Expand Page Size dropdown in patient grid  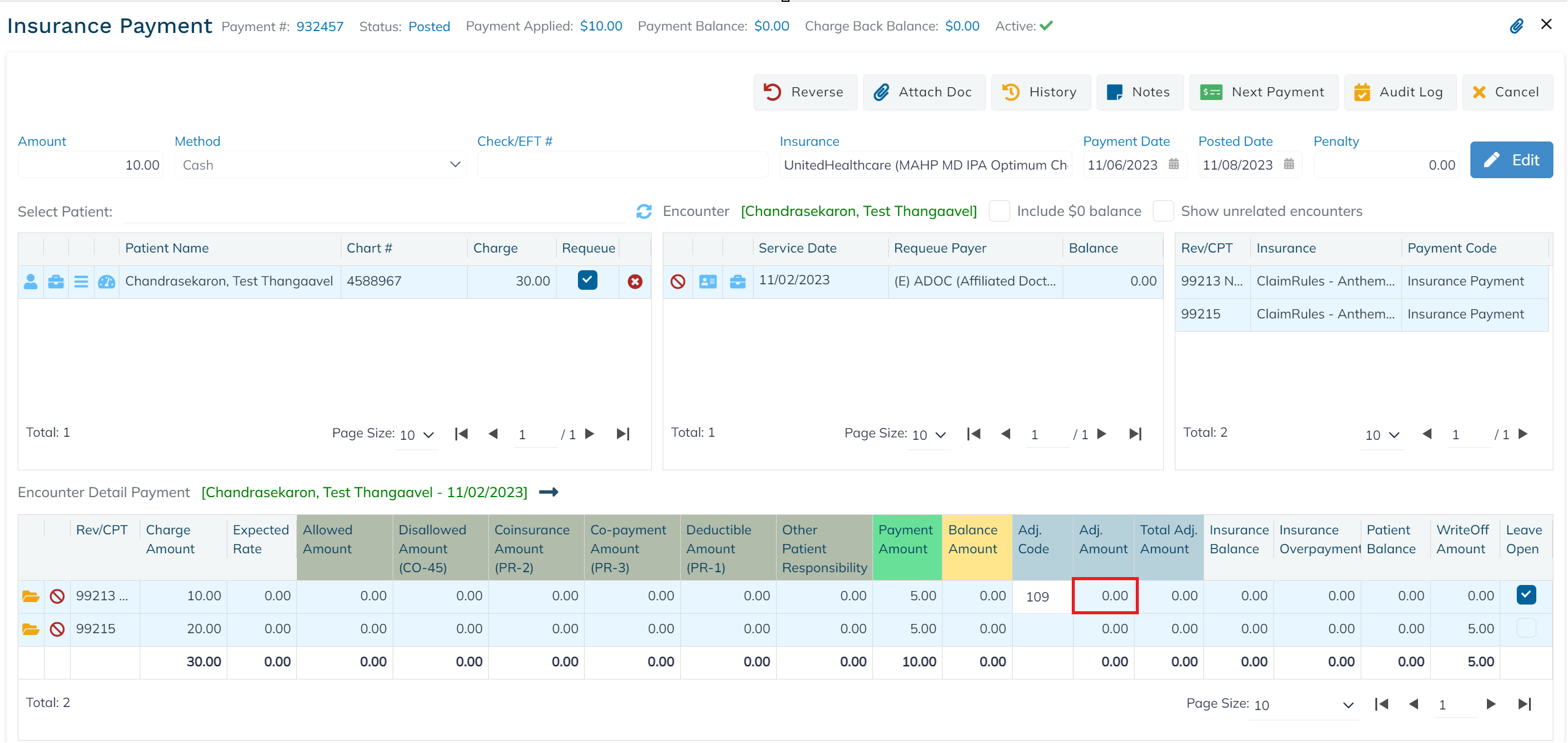click(x=417, y=435)
